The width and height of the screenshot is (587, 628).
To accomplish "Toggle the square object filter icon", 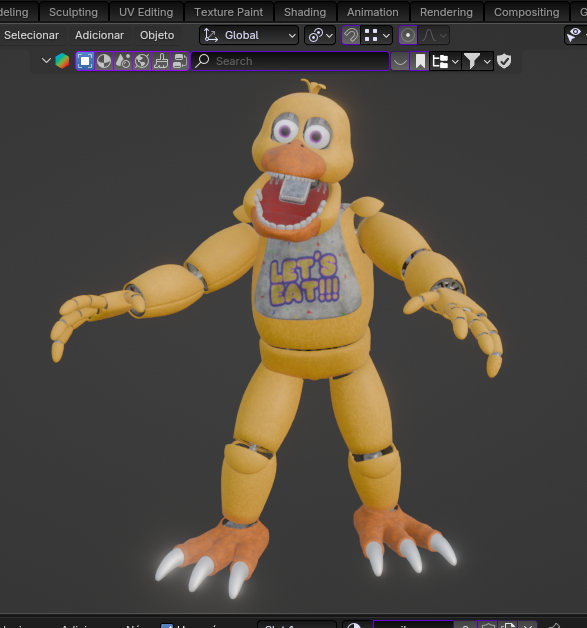I will click(85, 61).
